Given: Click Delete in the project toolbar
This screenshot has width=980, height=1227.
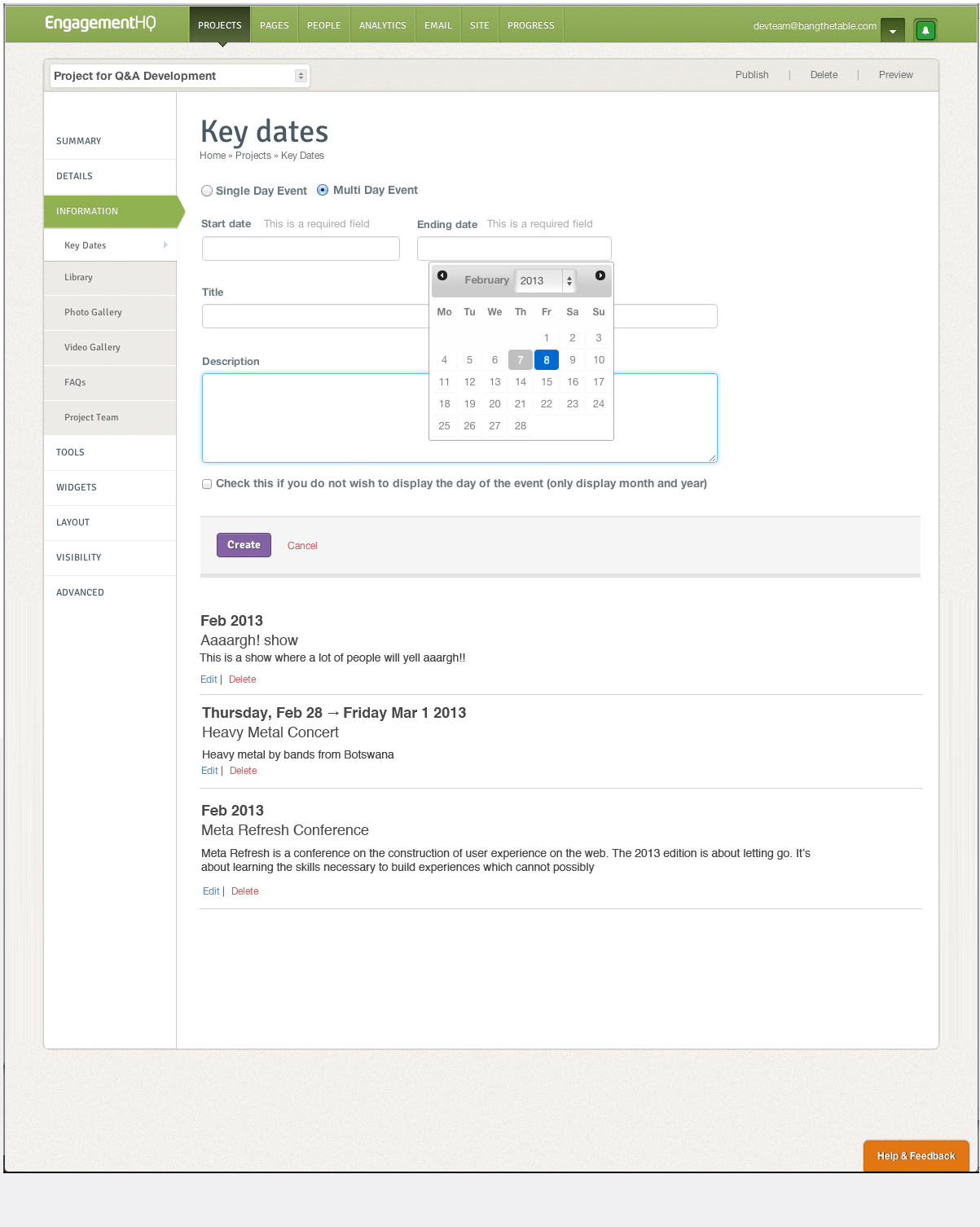Looking at the screenshot, I should click(x=824, y=75).
